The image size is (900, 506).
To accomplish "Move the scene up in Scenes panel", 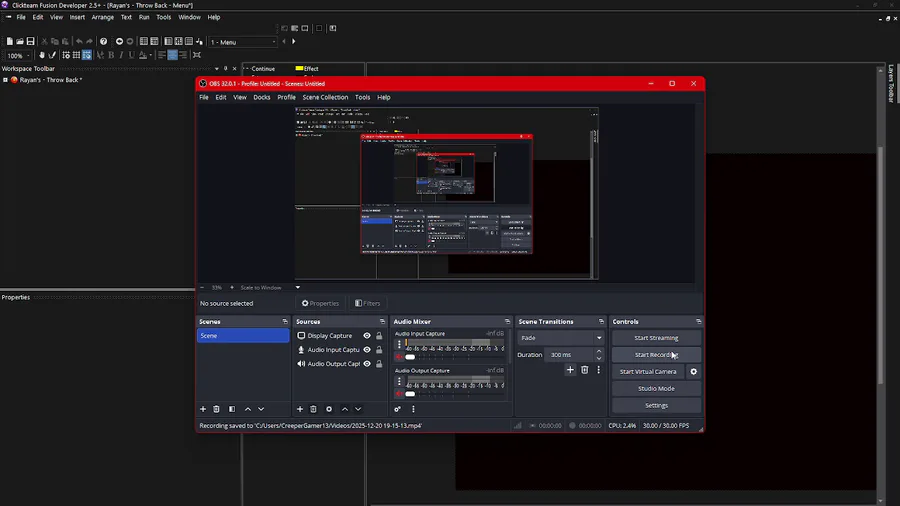I will pyautogui.click(x=248, y=409).
